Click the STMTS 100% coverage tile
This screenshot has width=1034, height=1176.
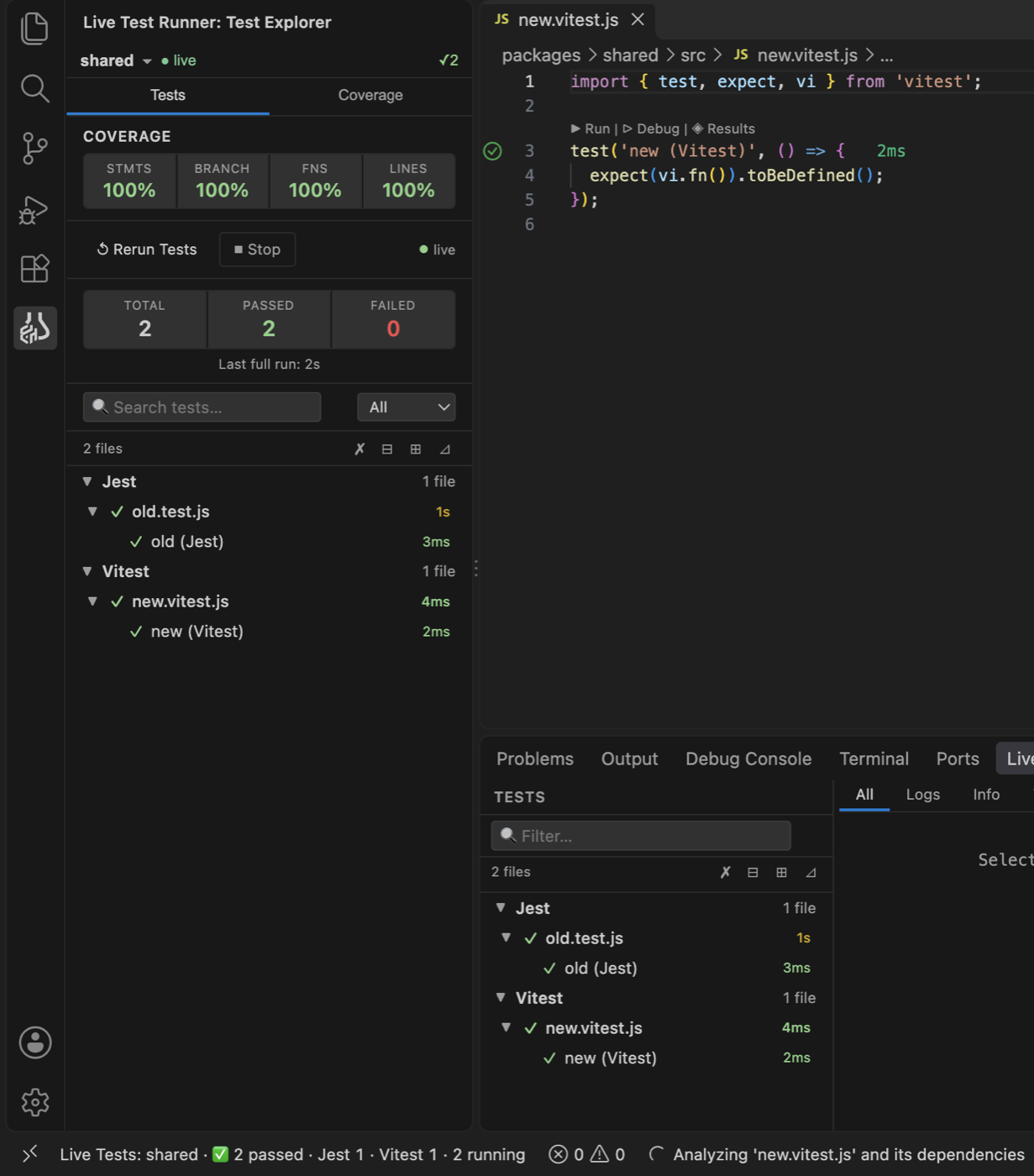[129, 181]
